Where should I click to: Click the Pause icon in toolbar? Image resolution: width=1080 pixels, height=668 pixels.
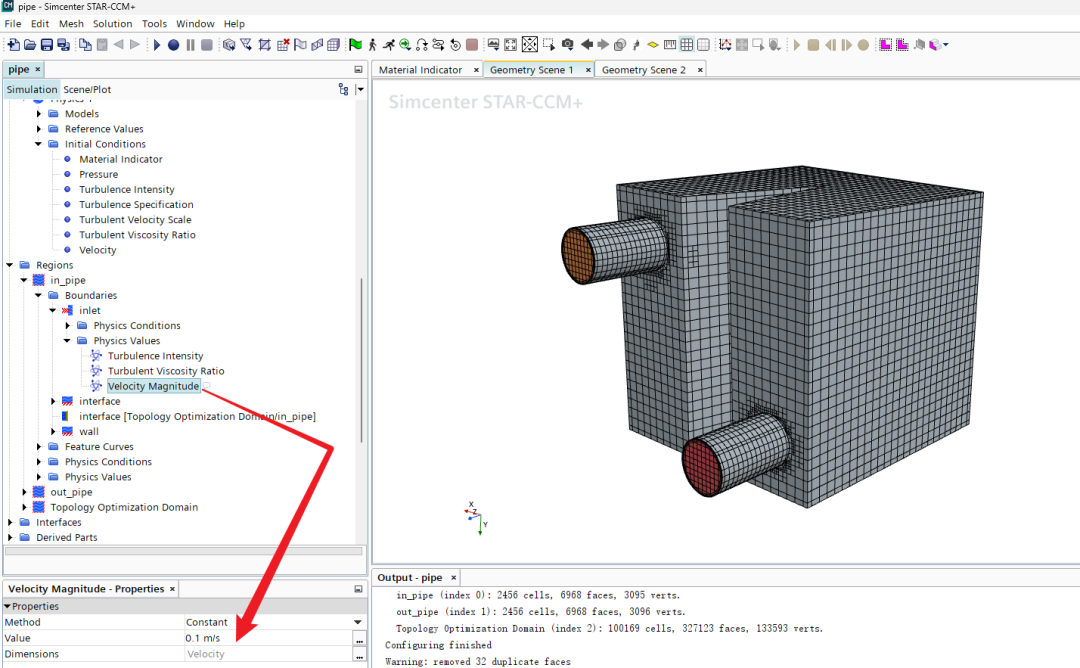tap(190, 45)
